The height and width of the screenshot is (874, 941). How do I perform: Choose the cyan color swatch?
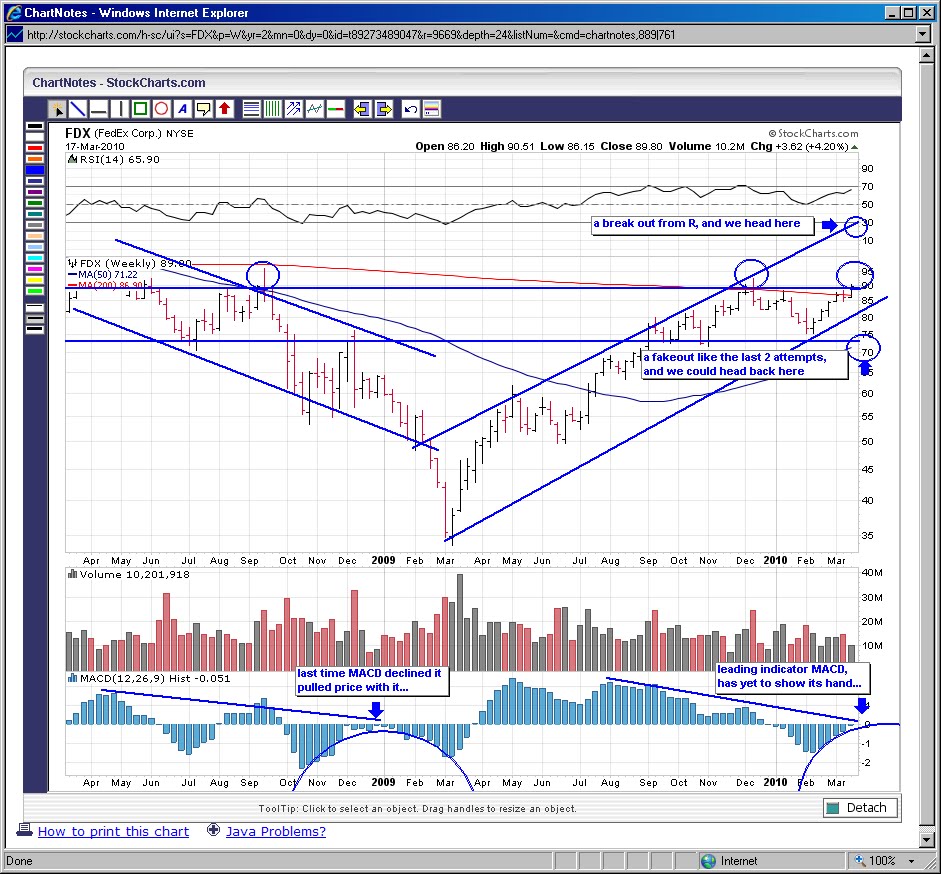point(35,258)
